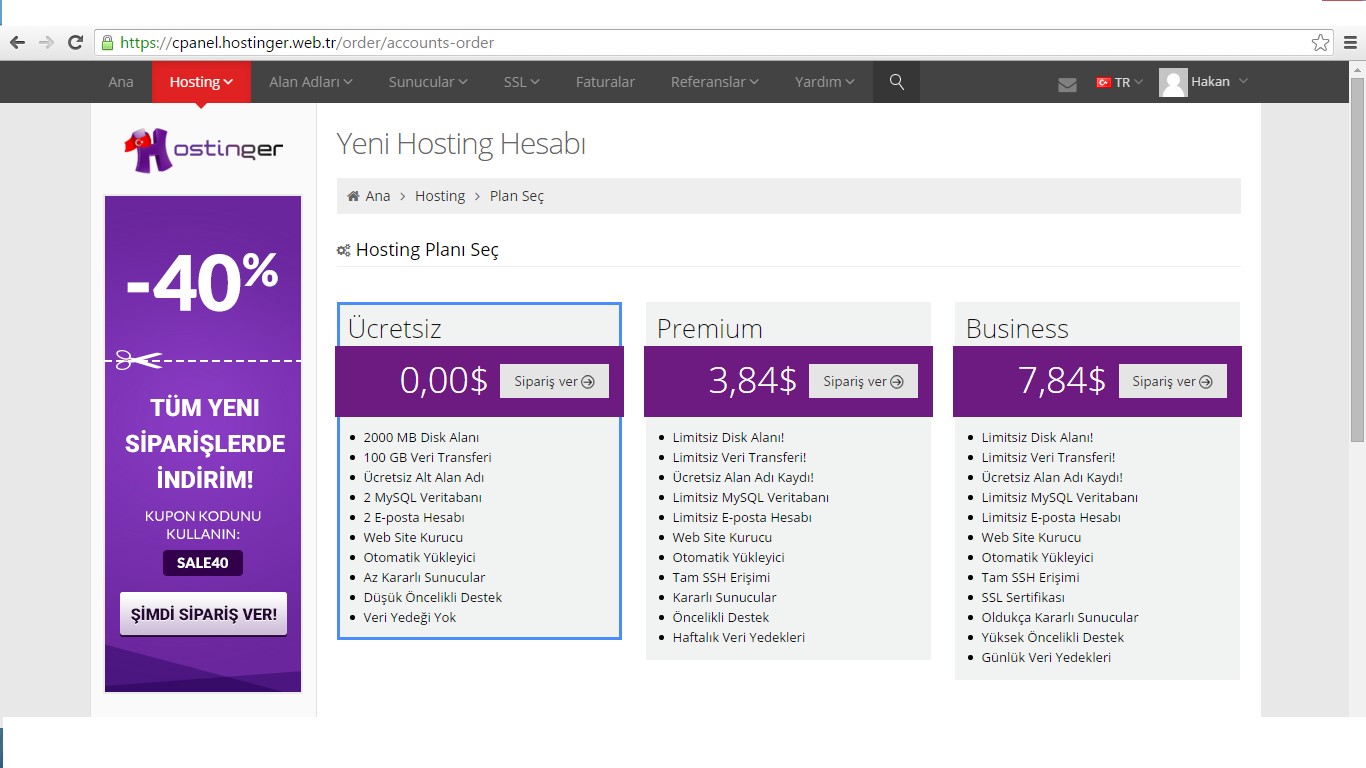
Task: Order the Business plan with Sipariş ver
Action: click(1172, 381)
